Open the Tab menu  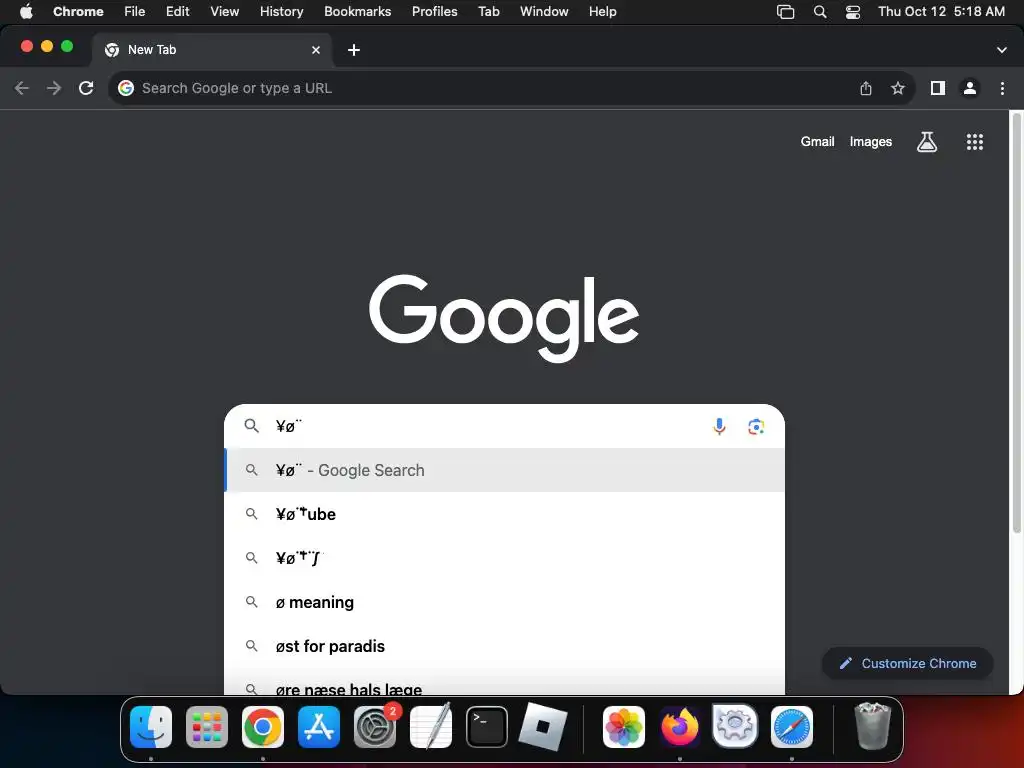tap(488, 11)
